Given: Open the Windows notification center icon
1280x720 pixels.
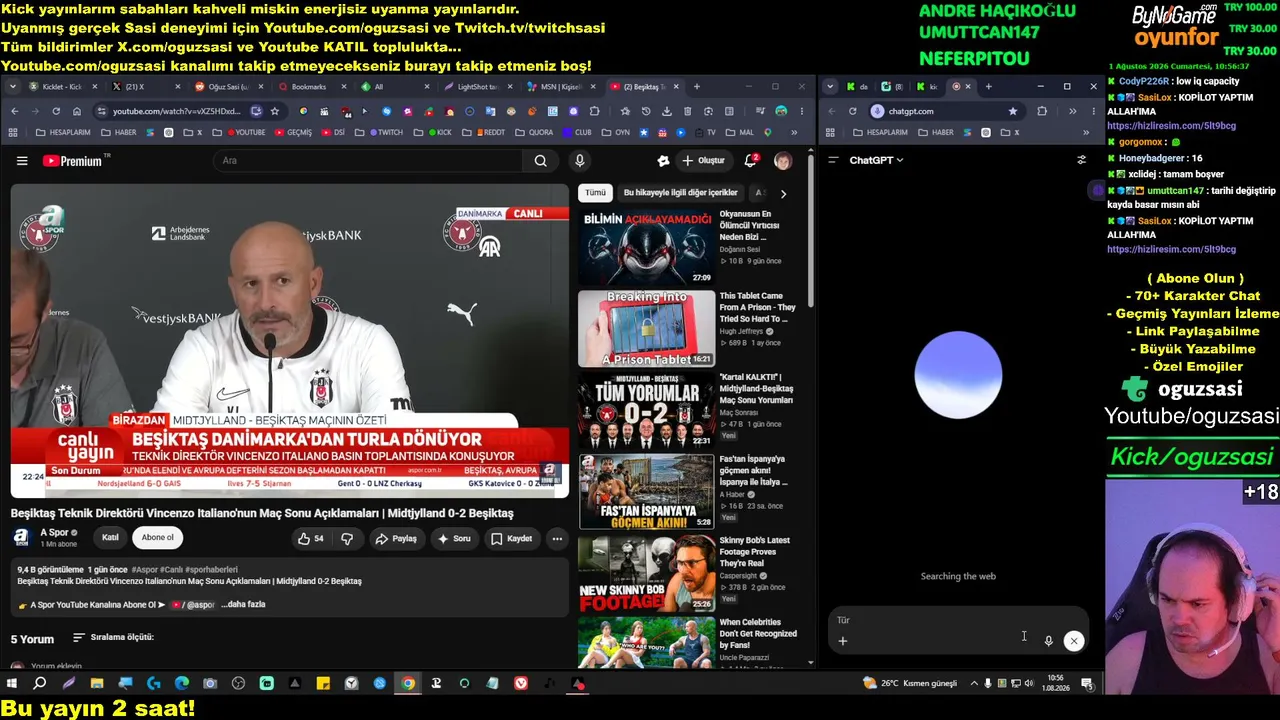Looking at the screenshot, I should (1087, 684).
